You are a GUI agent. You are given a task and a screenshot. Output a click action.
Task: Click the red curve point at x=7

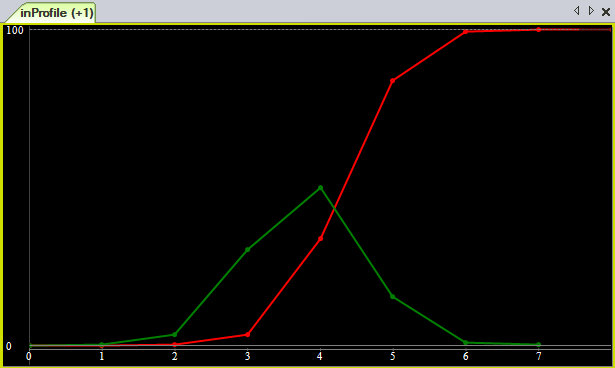[x=539, y=30]
